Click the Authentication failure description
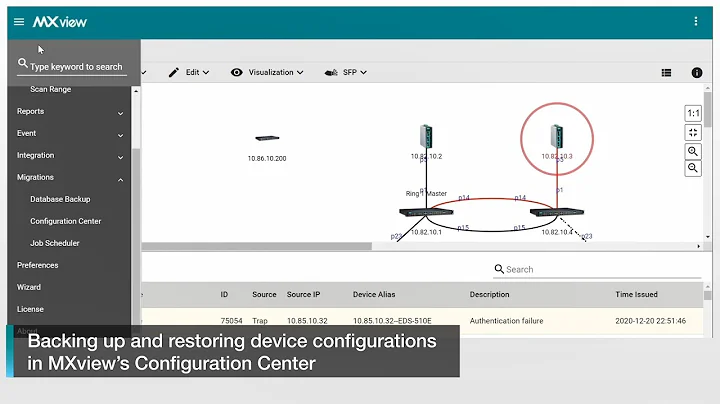720x404 pixels. (x=506, y=321)
